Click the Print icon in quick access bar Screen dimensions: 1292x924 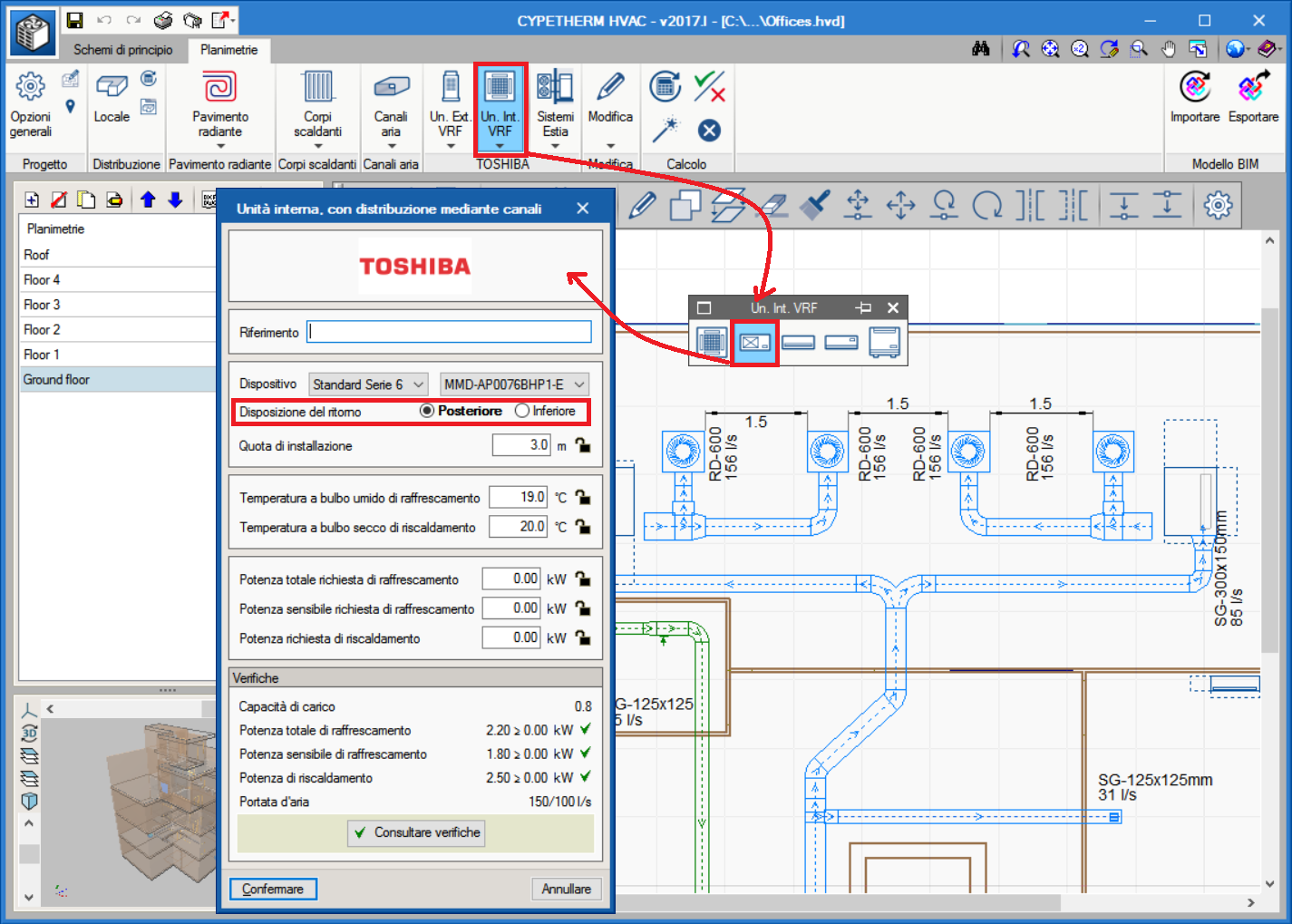tap(163, 20)
